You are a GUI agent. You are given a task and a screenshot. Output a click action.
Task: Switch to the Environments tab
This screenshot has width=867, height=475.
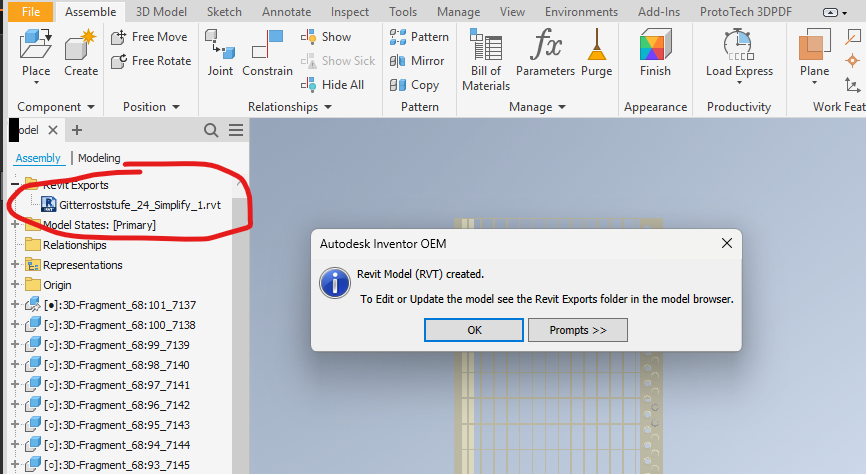click(x=581, y=12)
